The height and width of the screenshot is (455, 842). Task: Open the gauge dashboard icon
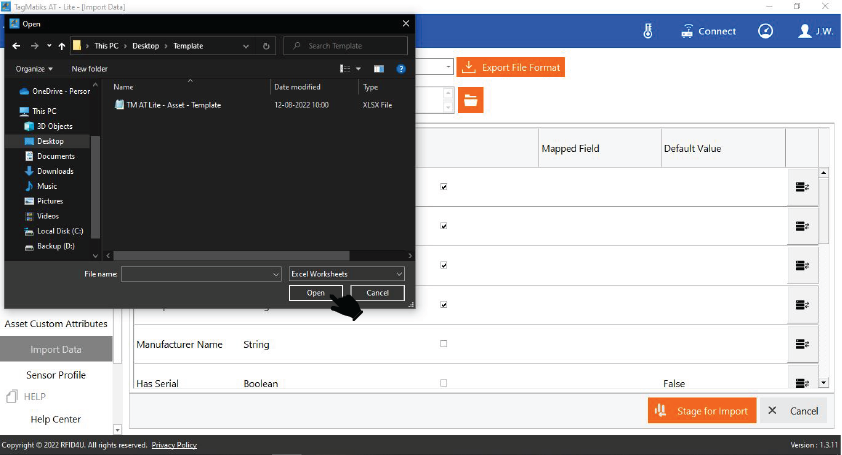(x=765, y=31)
